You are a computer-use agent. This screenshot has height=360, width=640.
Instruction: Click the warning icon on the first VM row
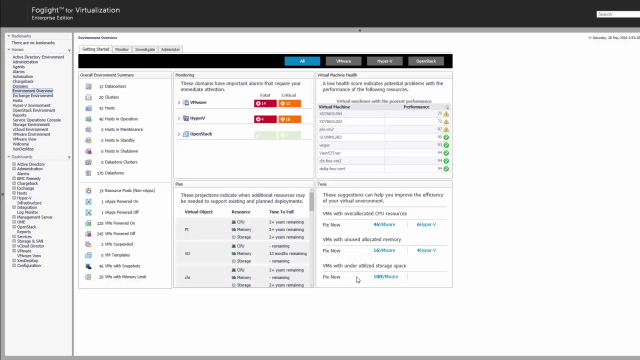(446, 114)
